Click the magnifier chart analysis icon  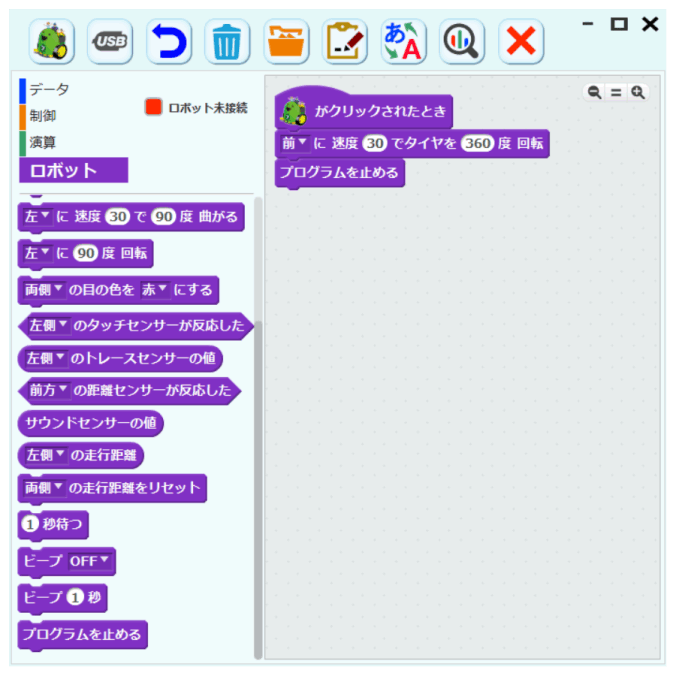pyautogui.click(x=462, y=41)
